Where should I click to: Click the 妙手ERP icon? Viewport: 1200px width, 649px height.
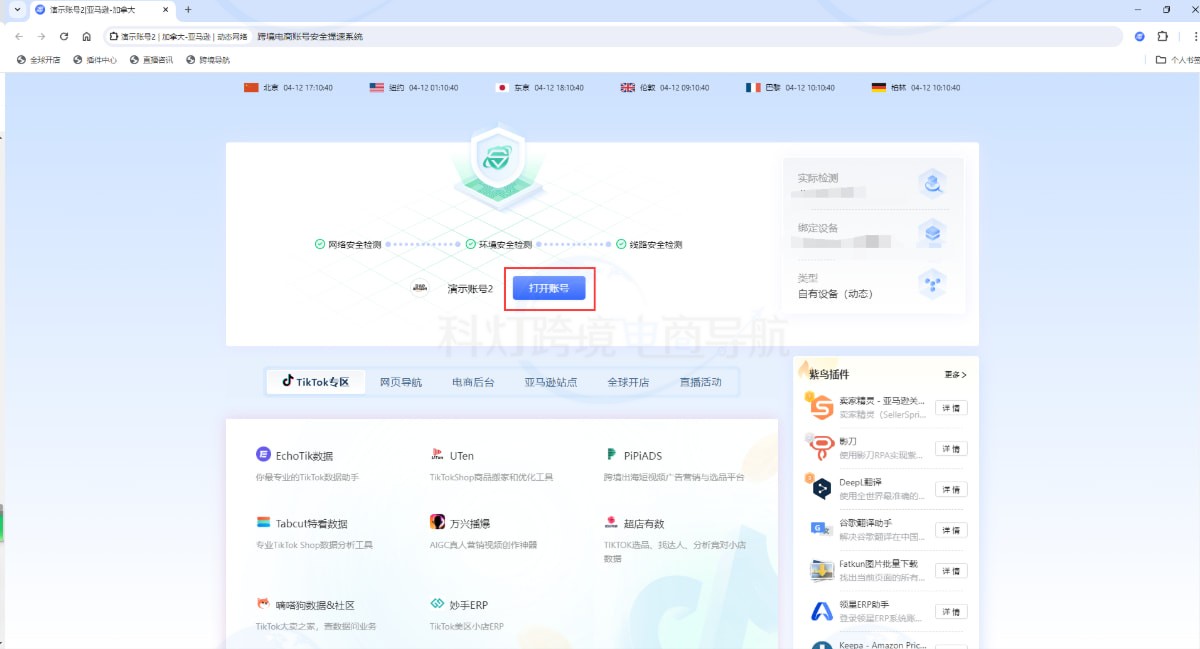(437, 604)
